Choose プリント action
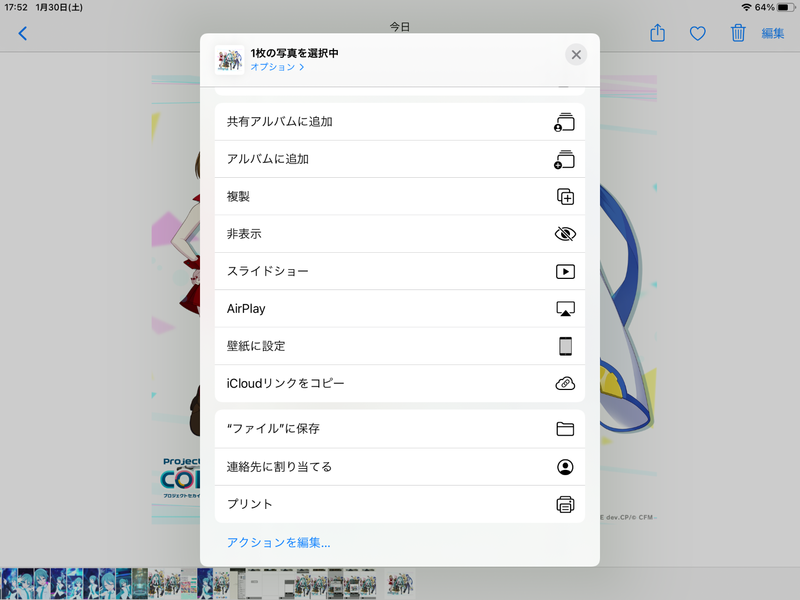Image resolution: width=800 pixels, height=600 pixels. point(399,504)
